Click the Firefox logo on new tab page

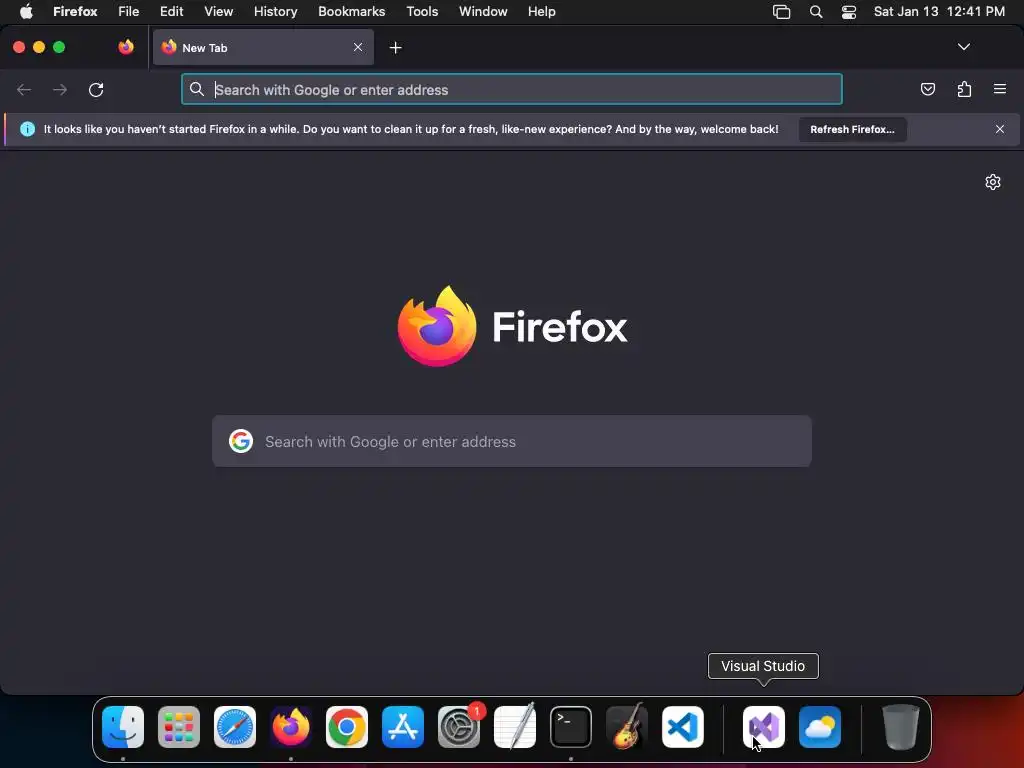pyautogui.click(x=513, y=326)
